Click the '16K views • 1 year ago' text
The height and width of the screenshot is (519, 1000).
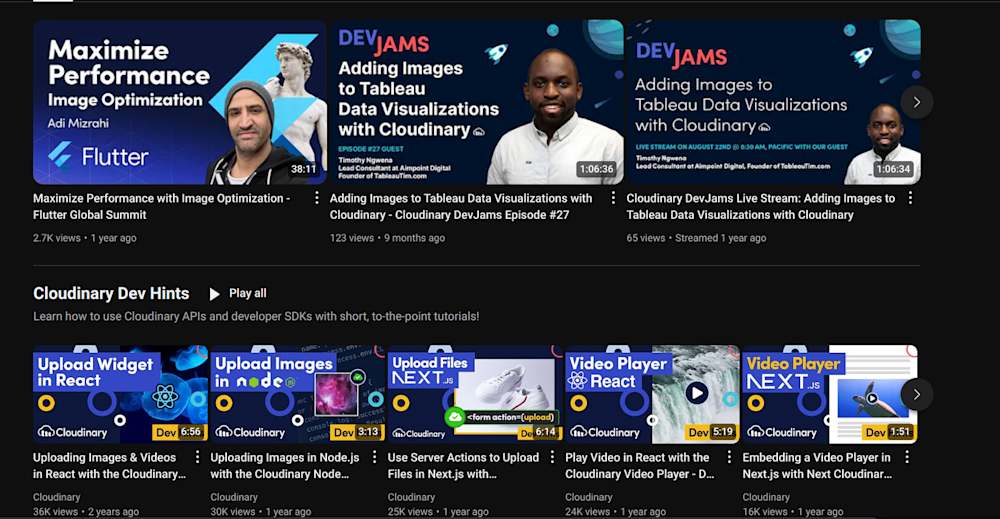(793, 511)
